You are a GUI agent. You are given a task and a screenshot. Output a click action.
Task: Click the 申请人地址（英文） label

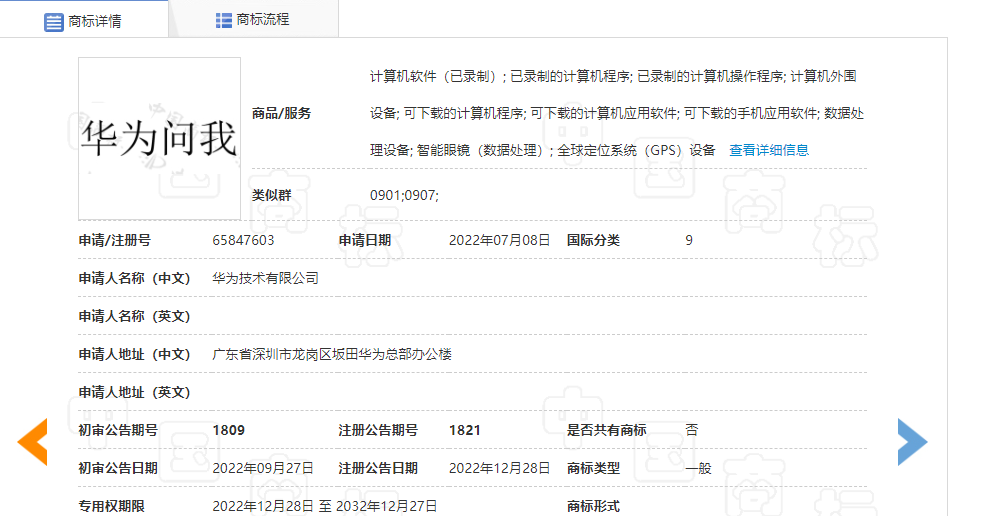coord(134,392)
